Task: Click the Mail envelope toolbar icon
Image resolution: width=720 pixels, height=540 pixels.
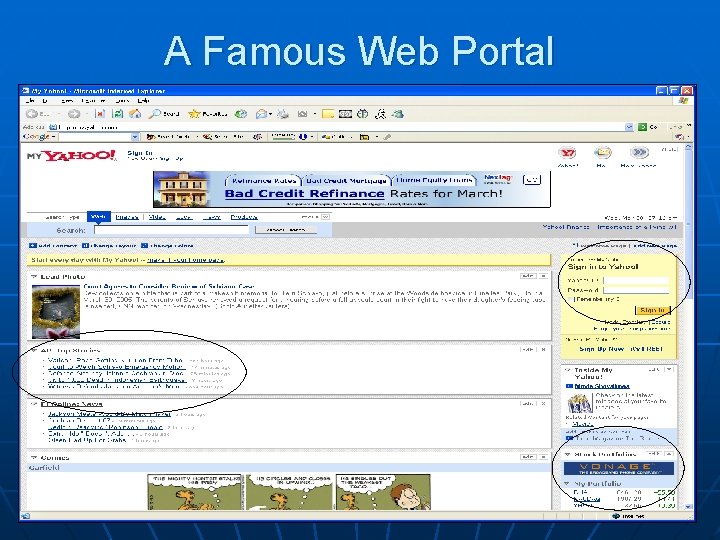Action: [x=261, y=113]
